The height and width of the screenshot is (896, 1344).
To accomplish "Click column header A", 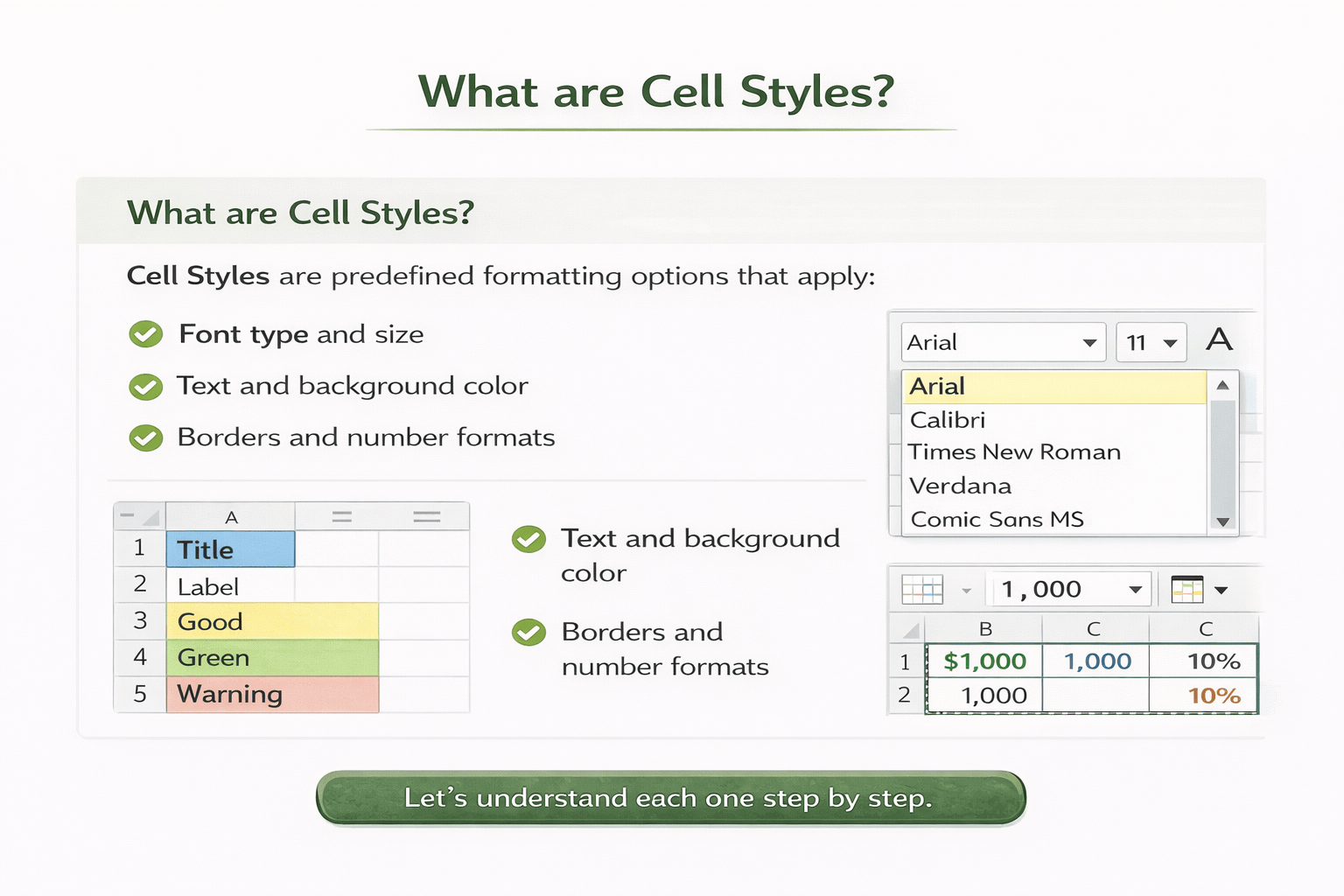I will click(x=231, y=517).
